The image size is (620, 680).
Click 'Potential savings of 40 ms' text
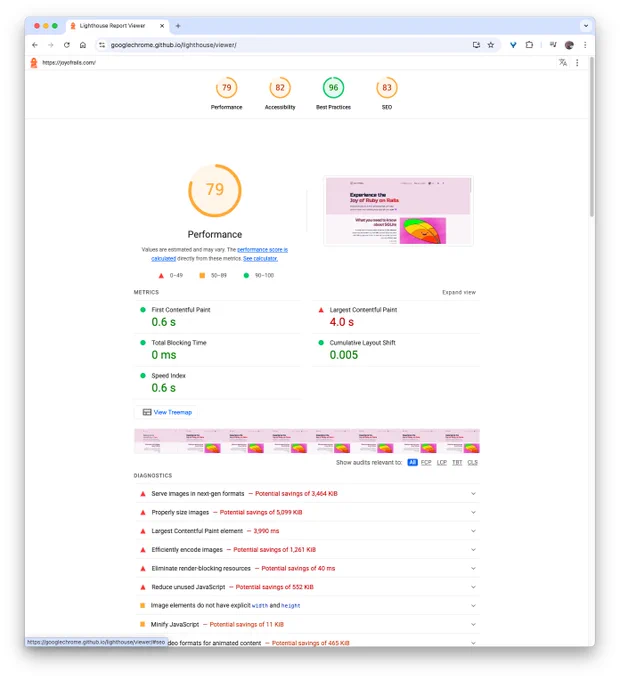point(298,568)
